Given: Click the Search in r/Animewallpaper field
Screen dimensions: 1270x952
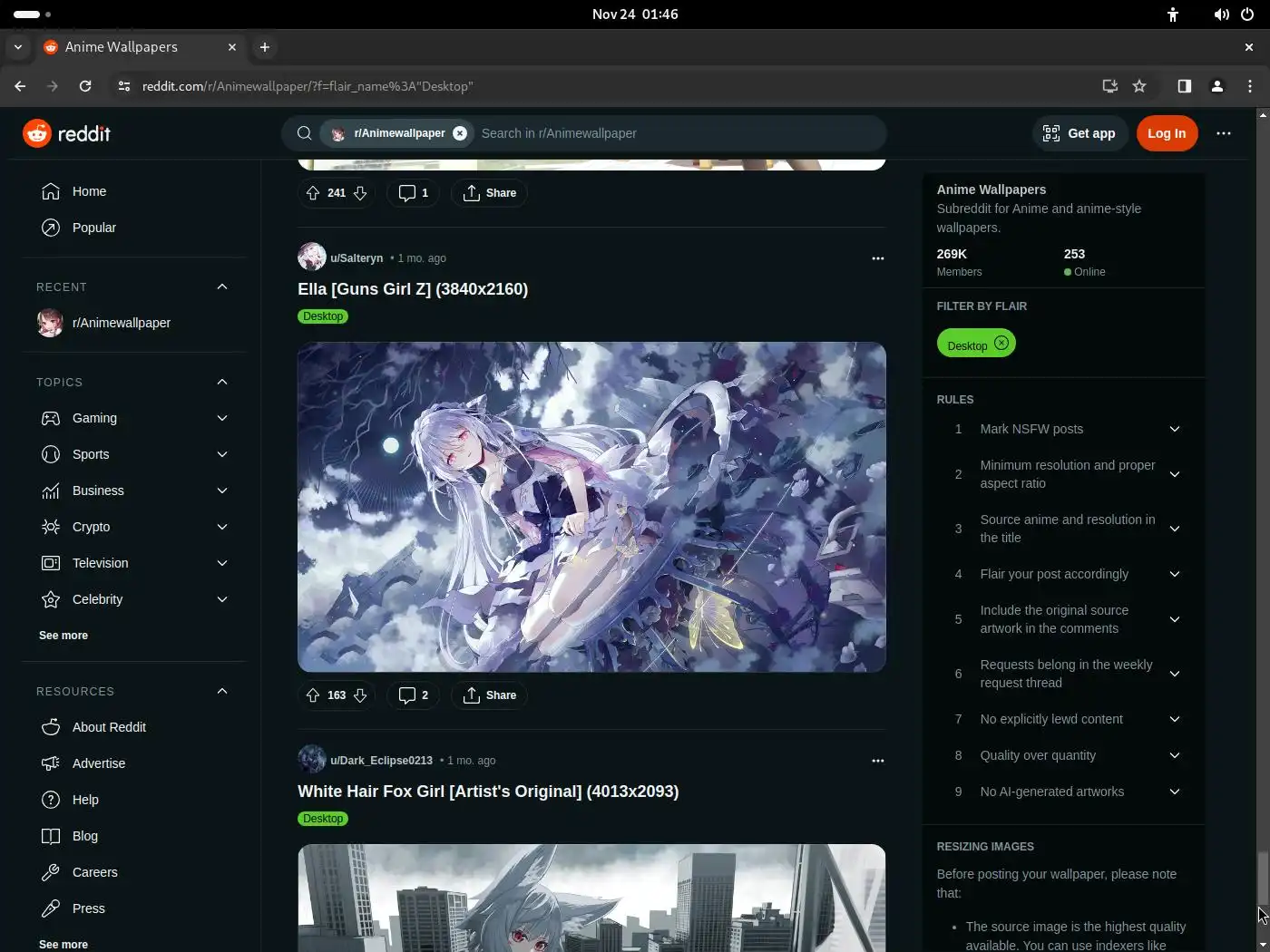Looking at the screenshot, I should click(678, 133).
